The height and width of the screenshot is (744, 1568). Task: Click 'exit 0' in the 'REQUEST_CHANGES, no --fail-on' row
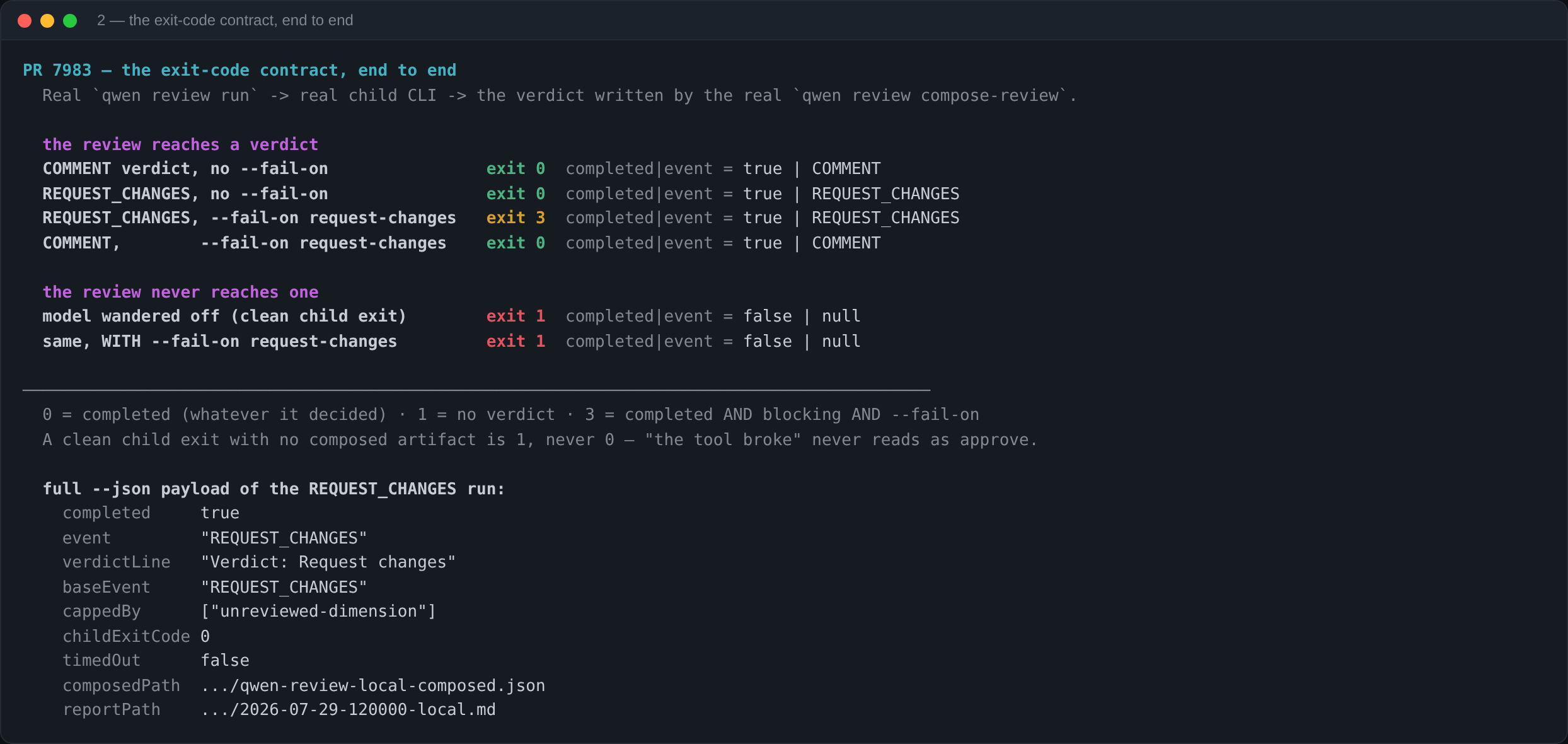pyautogui.click(x=516, y=194)
